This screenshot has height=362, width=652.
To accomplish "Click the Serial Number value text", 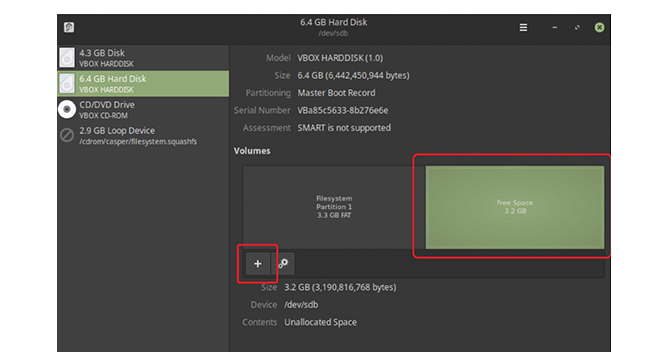I will 343,110.
